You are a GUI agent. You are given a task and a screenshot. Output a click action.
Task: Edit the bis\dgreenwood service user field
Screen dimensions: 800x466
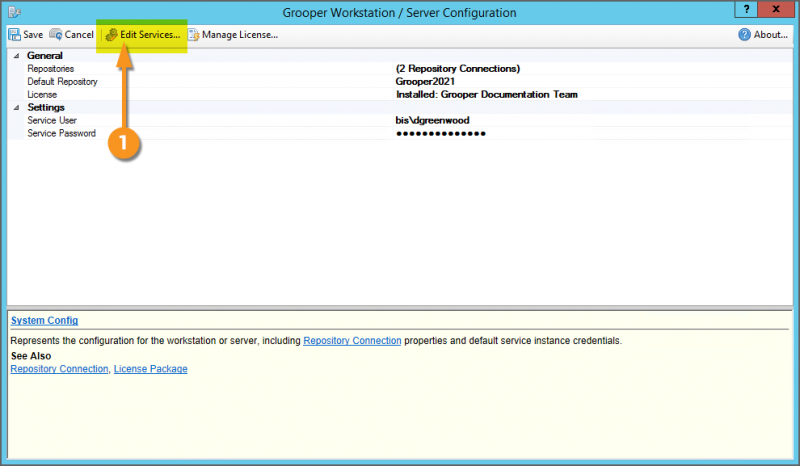click(432, 120)
